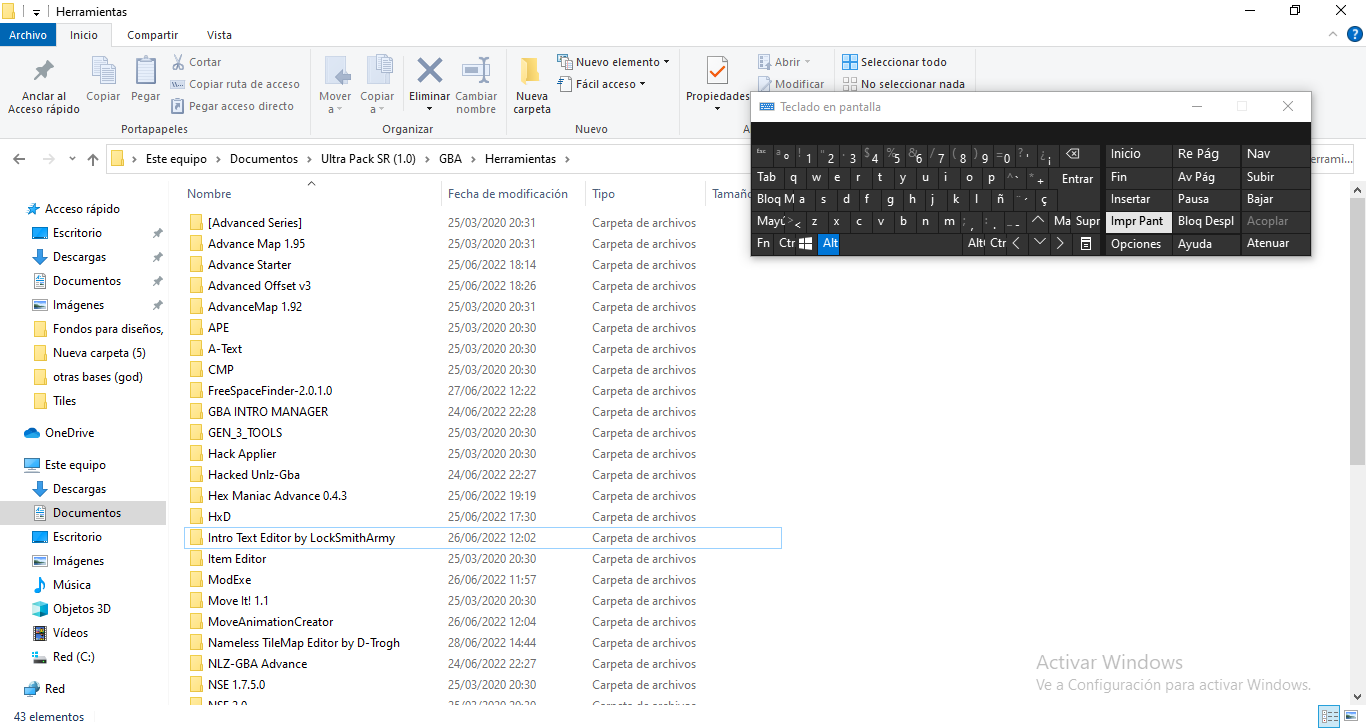The width and height of the screenshot is (1366, 728).
Task: Click the Eliminar red X icon
Action: (430, 71)
